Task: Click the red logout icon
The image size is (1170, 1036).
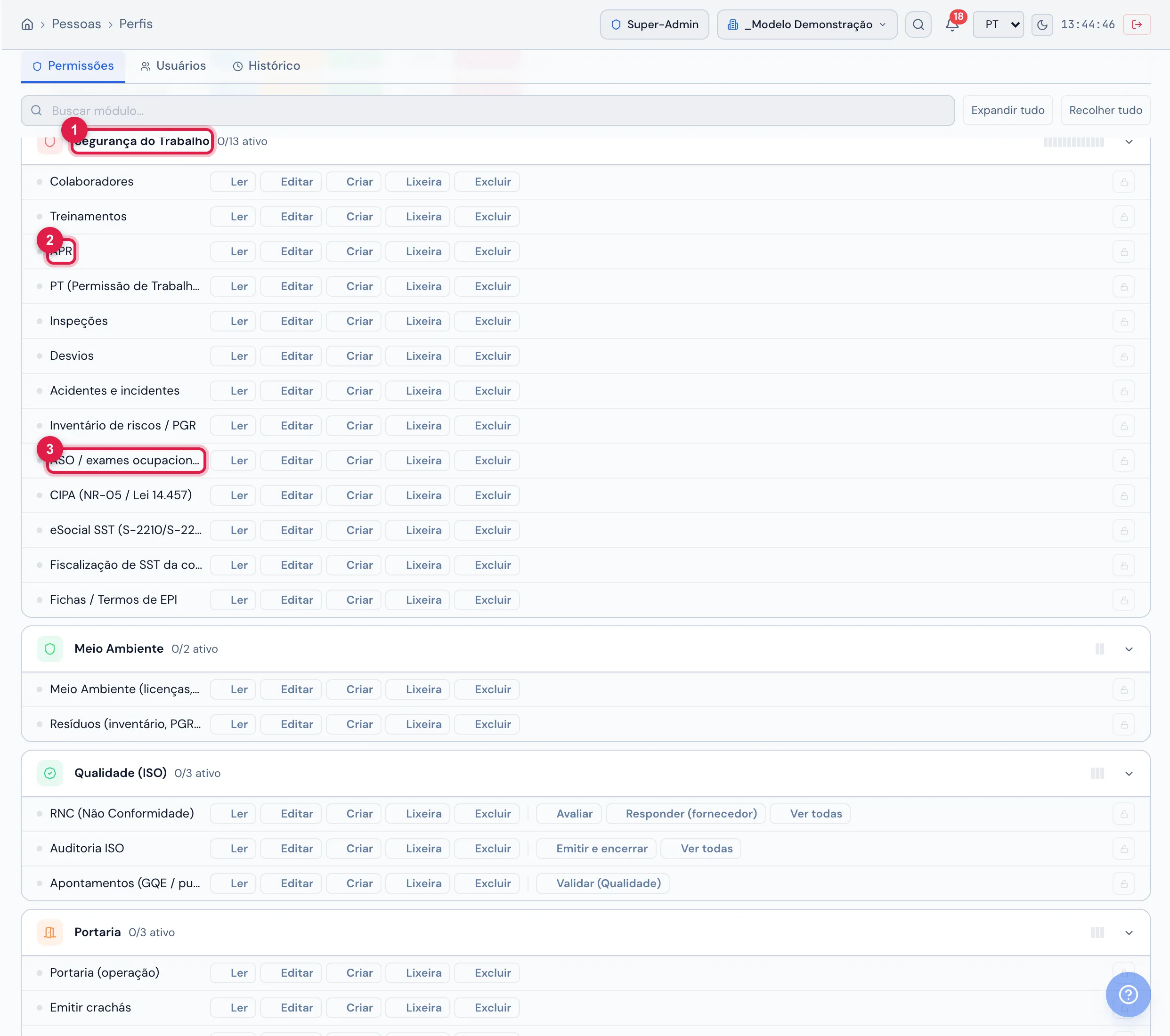Action: coord(1137,24)
